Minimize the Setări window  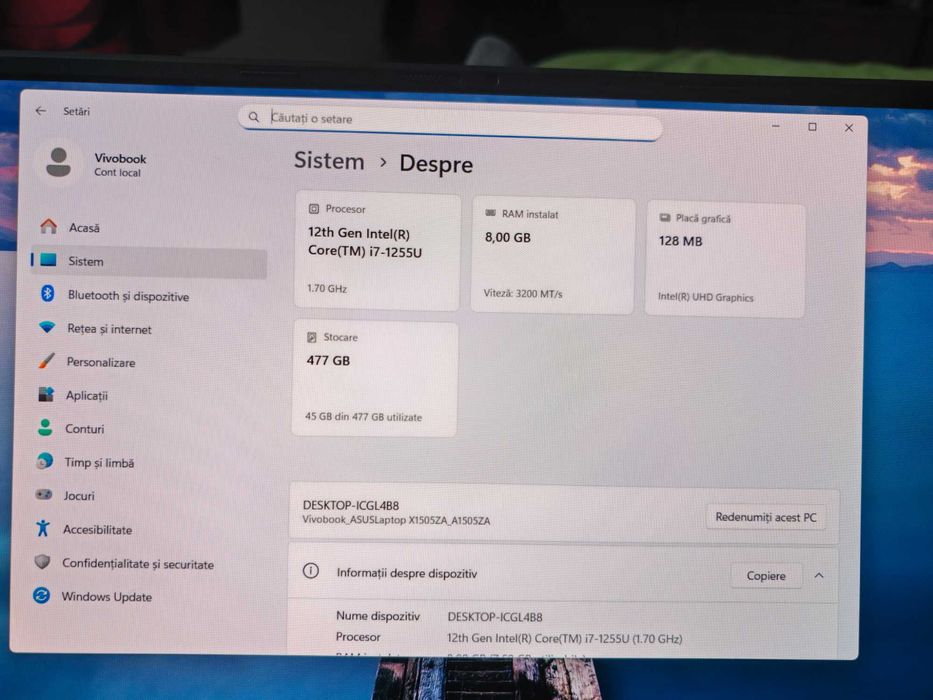[x=776, y=126]
